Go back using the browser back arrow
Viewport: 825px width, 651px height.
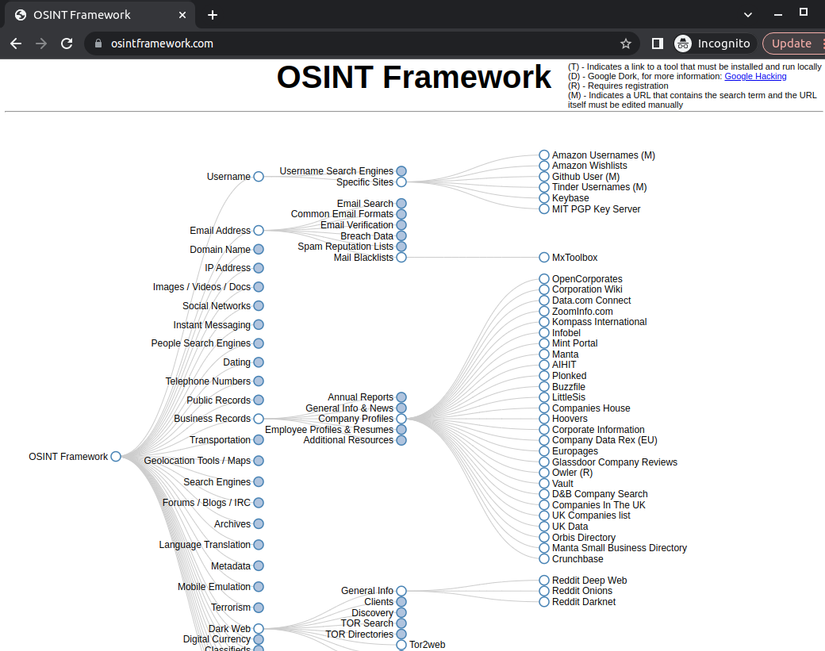(x=16, y=44)
